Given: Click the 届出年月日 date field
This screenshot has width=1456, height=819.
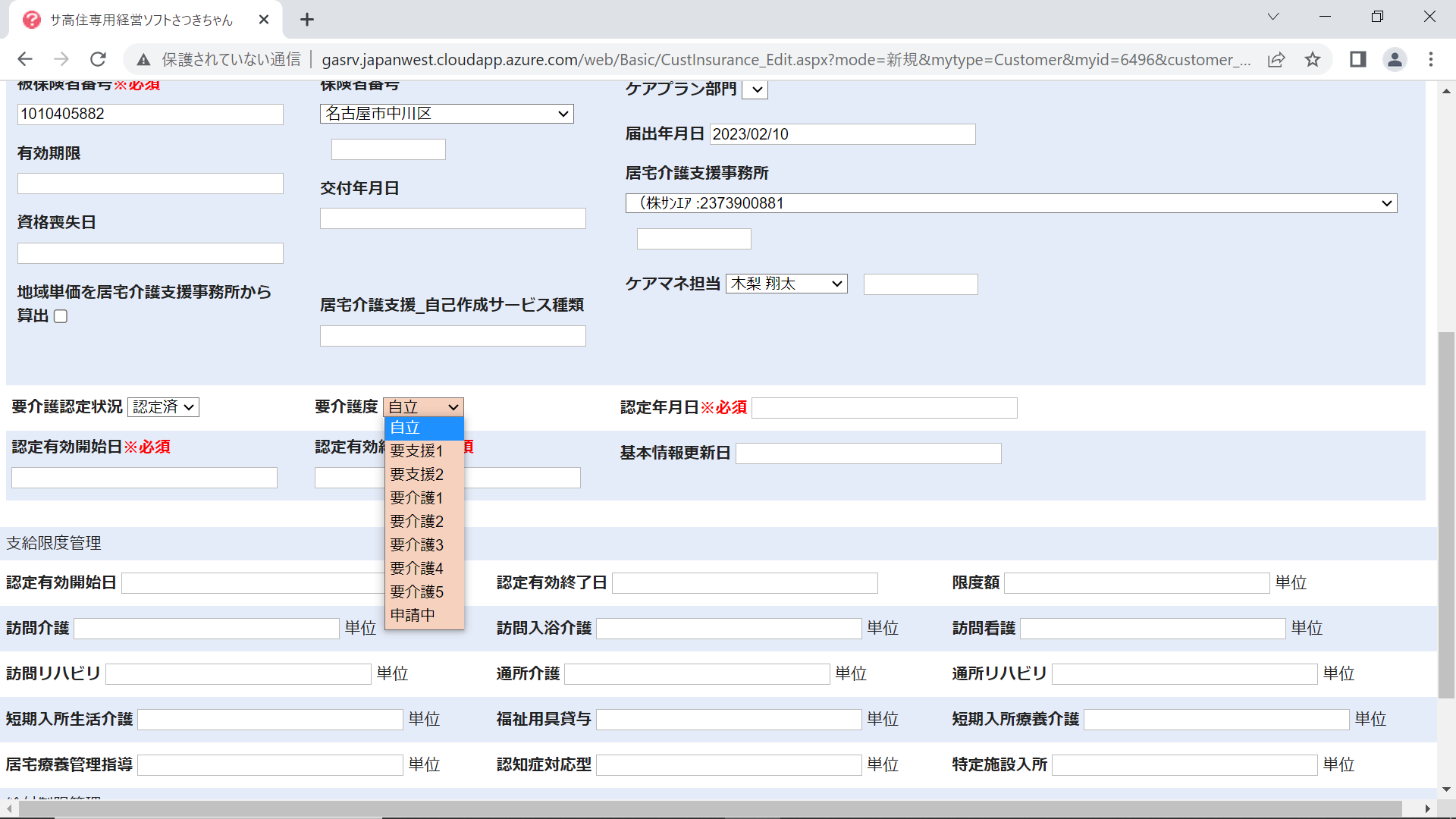Looking at the screenshot, I should pos(842,134).
